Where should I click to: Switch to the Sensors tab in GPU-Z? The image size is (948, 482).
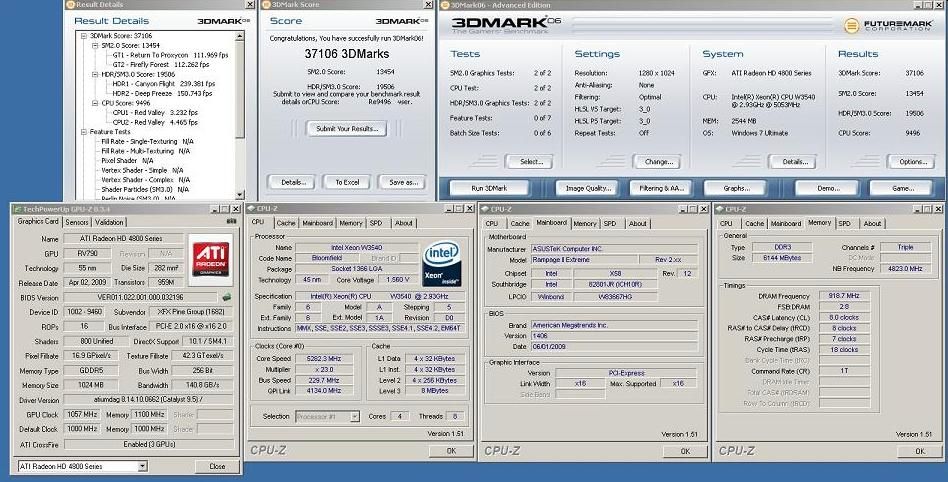point(77,222)
